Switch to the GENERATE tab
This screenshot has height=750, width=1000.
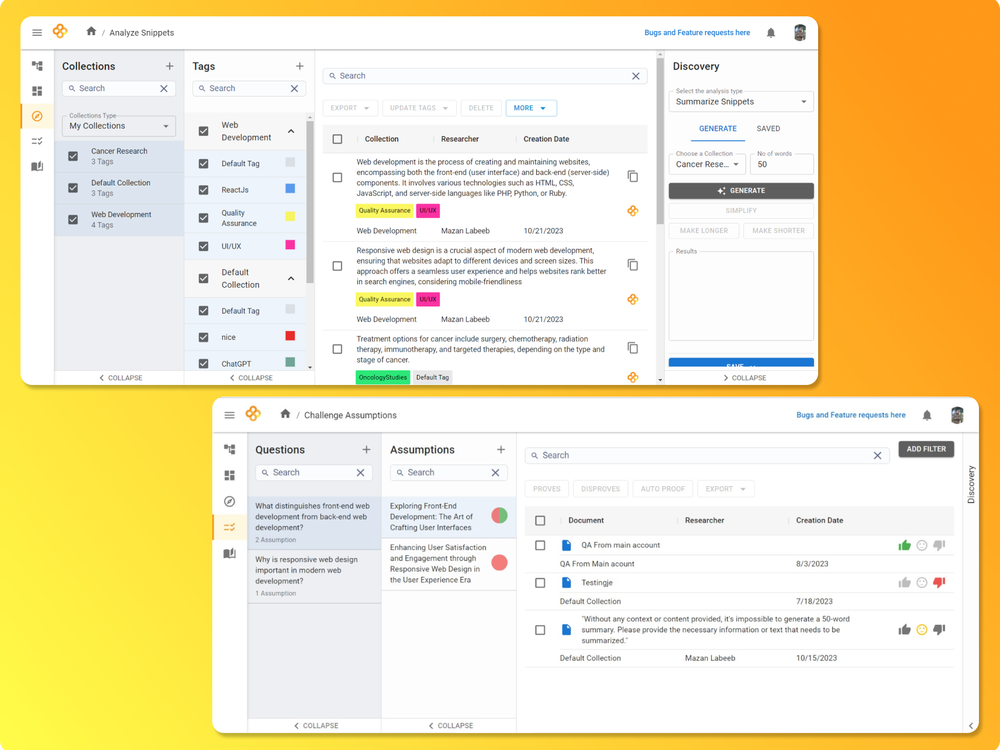pyautogui.click(x=717, y=128)
